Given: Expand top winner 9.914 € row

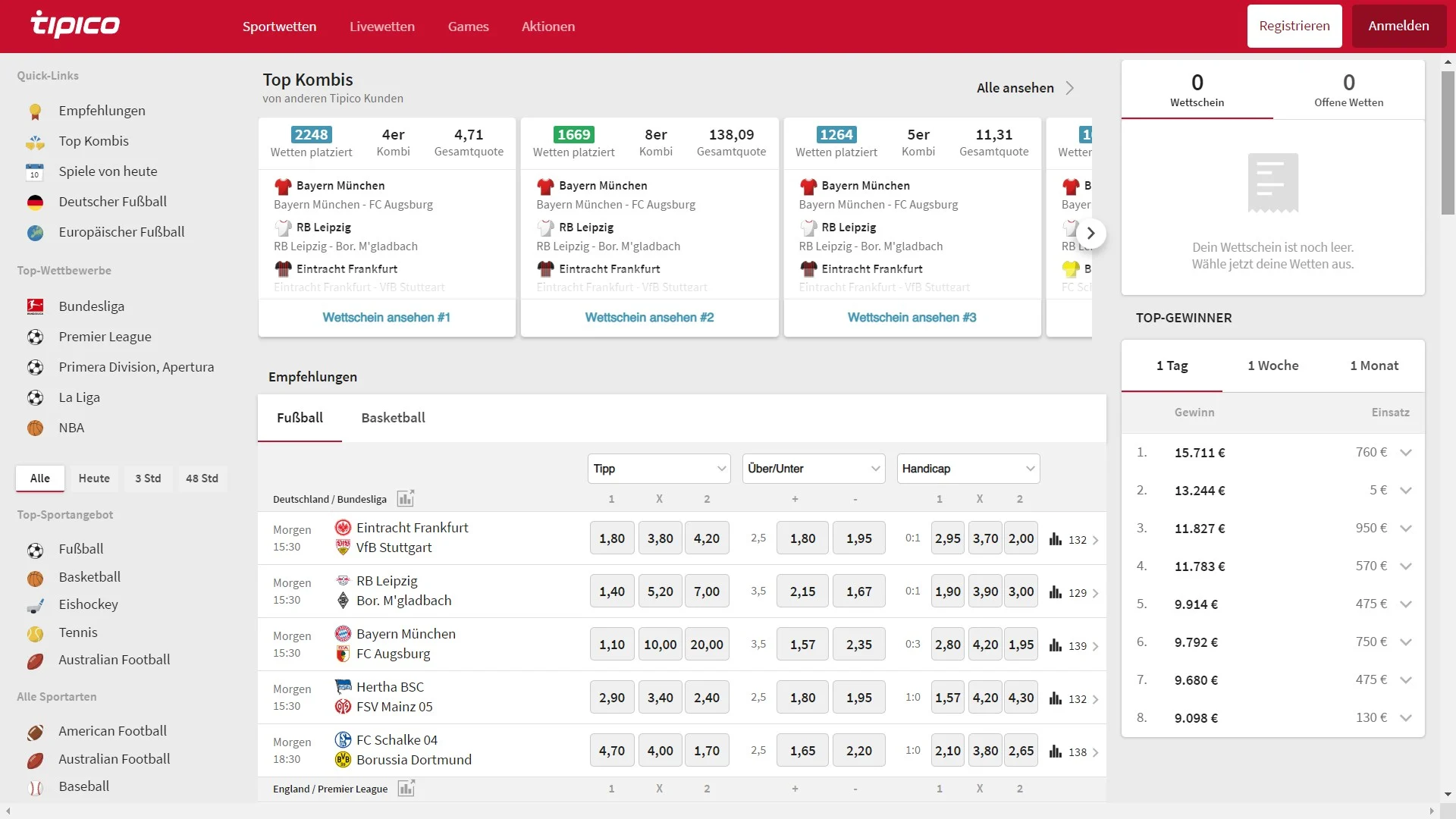Looking at the screenshot, I should 1406,604.
